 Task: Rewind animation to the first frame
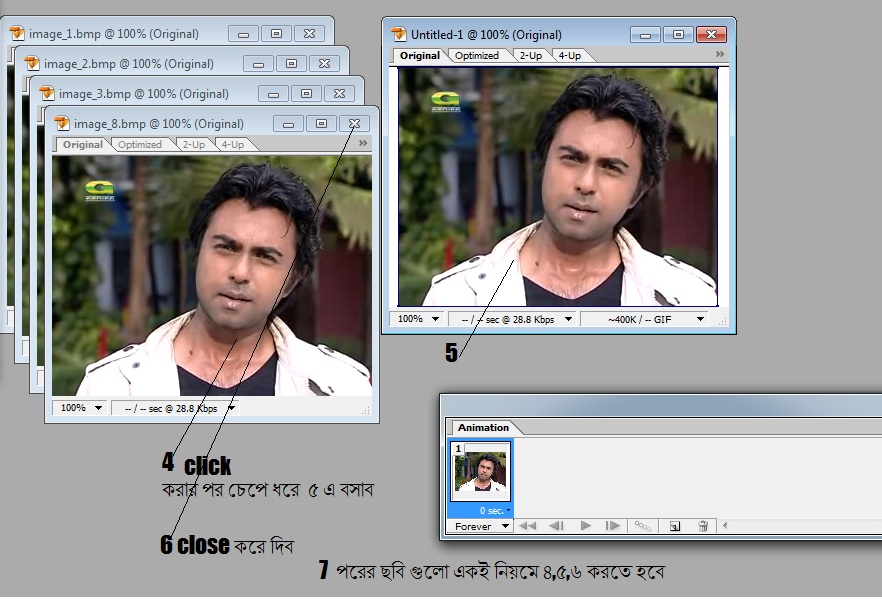click(x=527, y=526)
